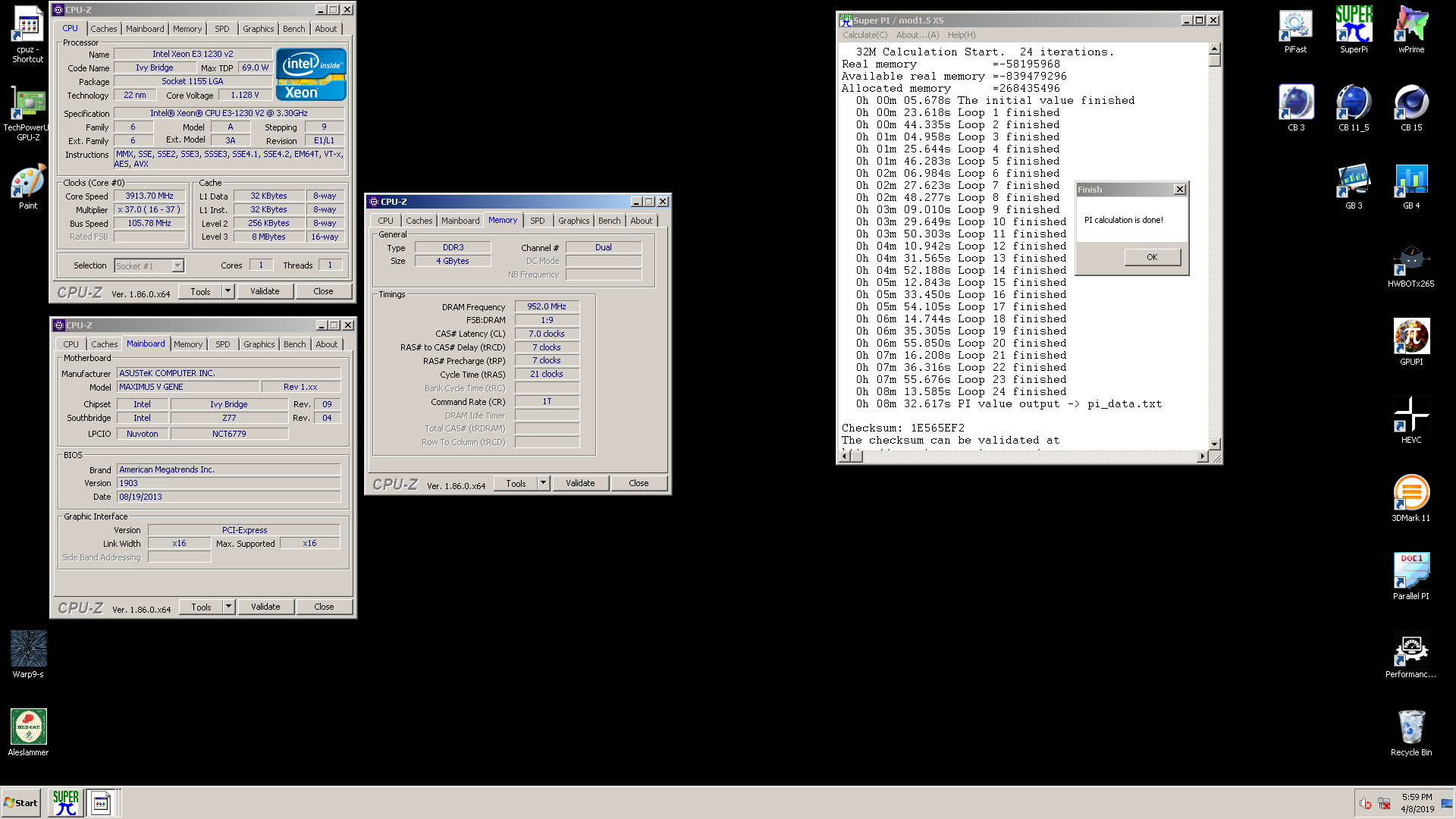The height and width of the screenshot is (819, 1456).
Task: Click Checksum 1E565EF2 text in Super PI
Action: click(902, 428)
